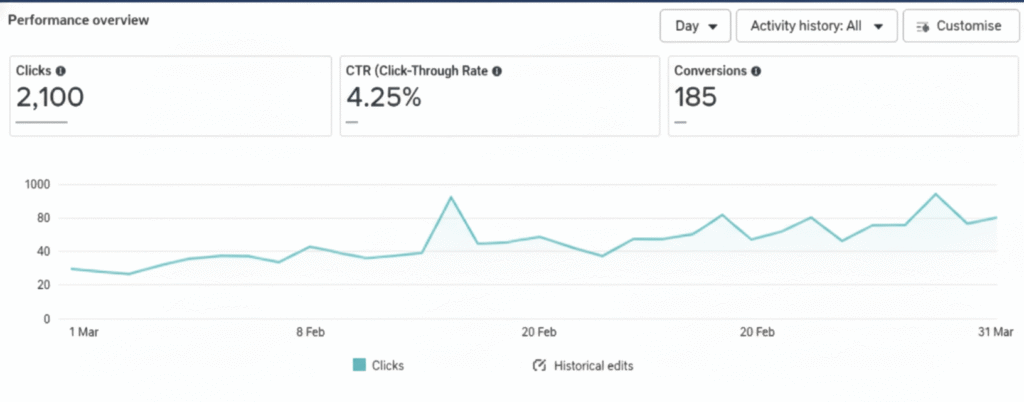Click the first sharp spike on chart line
Screen dimensions: 1024x402
(451, 198)
